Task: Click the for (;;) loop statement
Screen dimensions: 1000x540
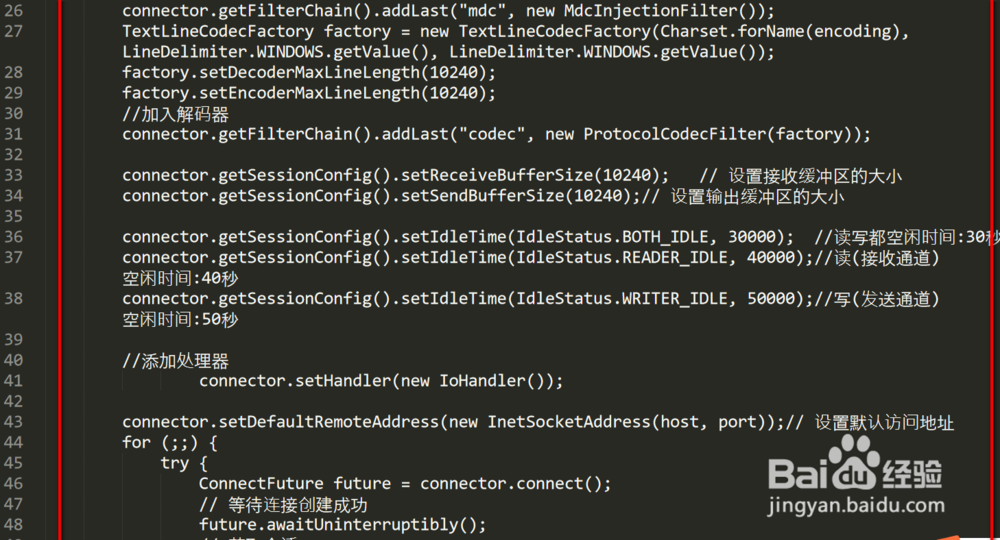Action: [169, 442]
